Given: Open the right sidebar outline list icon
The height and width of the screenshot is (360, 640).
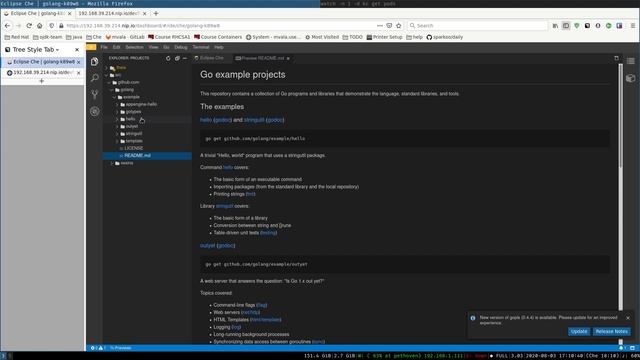Looking at the screenshot, I should click(x=631, y=61).
